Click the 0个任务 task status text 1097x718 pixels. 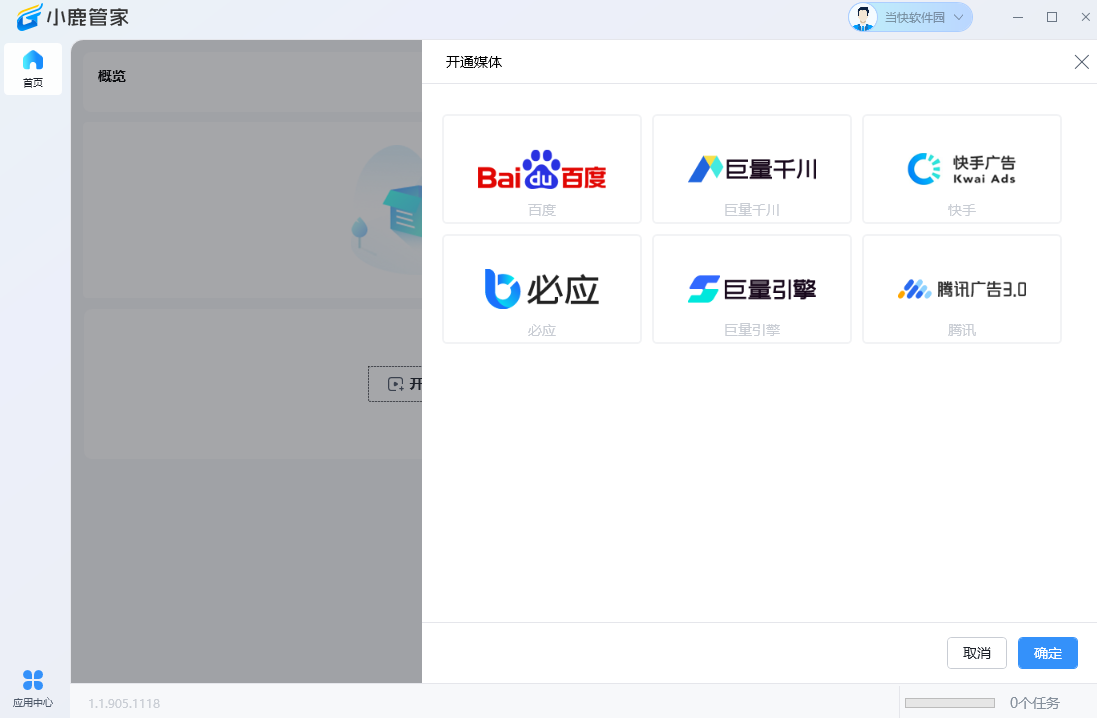(x=1034, y=703)
